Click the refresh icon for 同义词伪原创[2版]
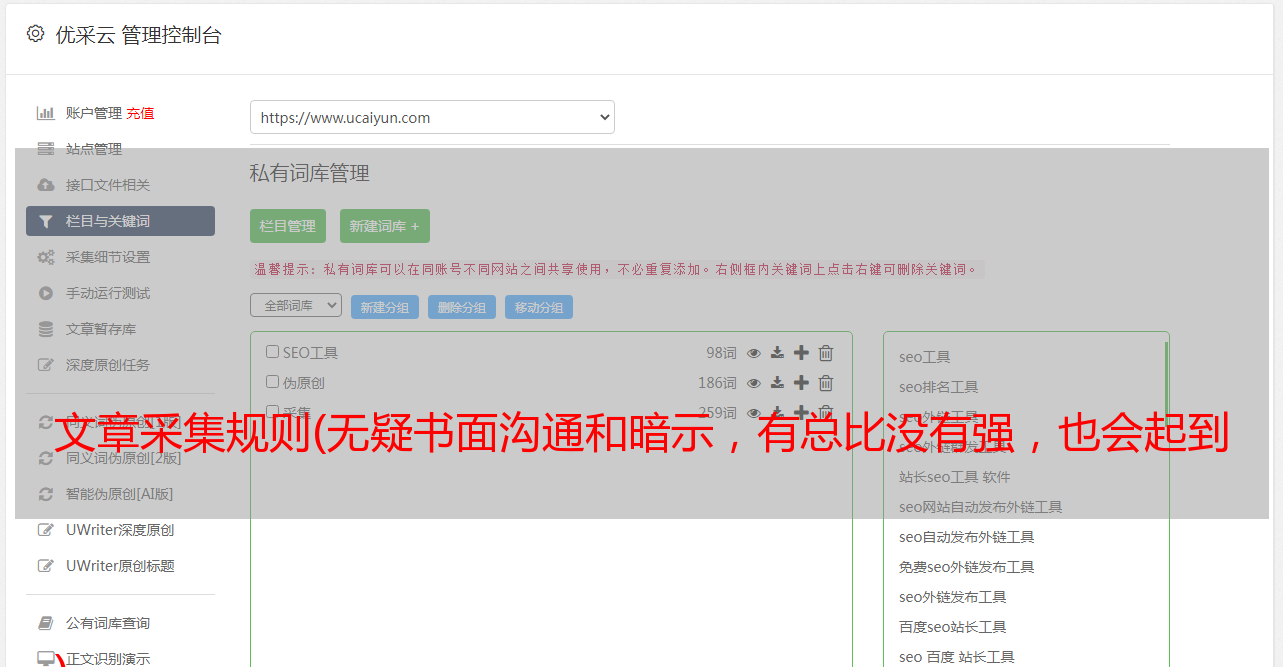This screenshot has height=667, width=1283. point(45,458)
